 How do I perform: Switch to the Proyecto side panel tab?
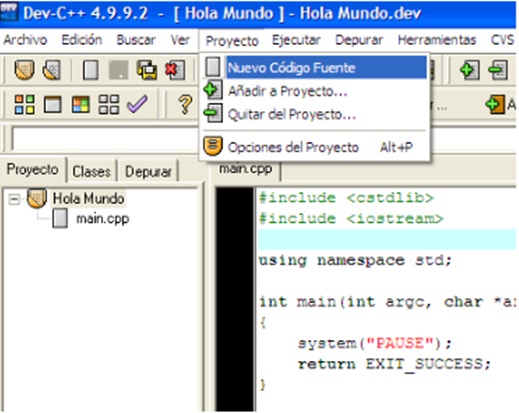tap(33, 169)
